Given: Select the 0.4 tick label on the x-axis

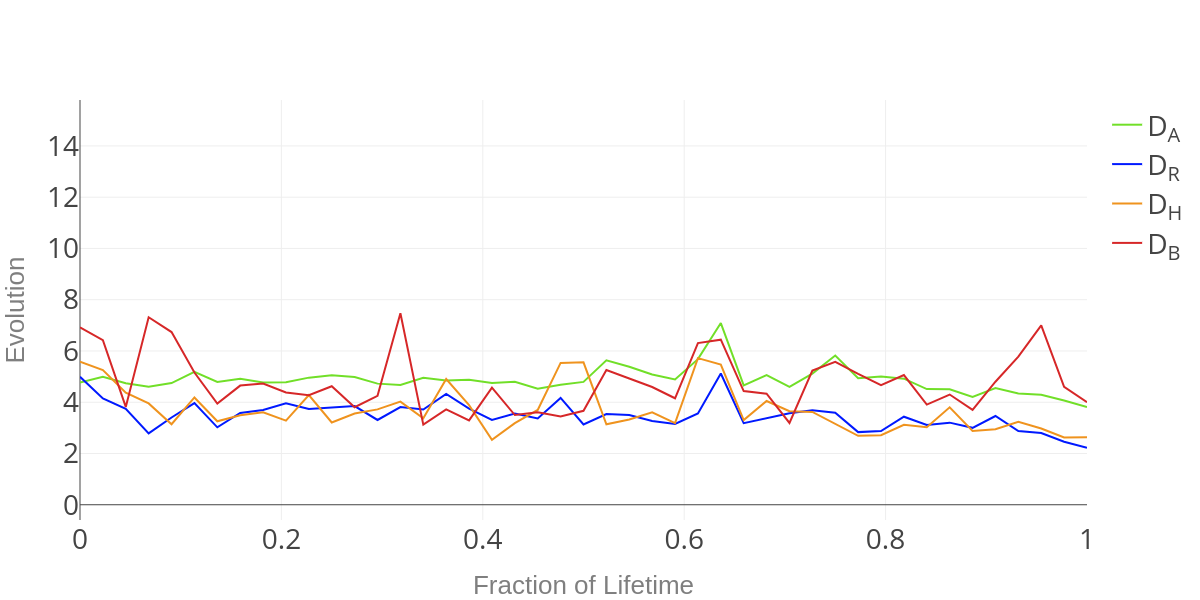Looking at the screenshot, I should [483, 540].
